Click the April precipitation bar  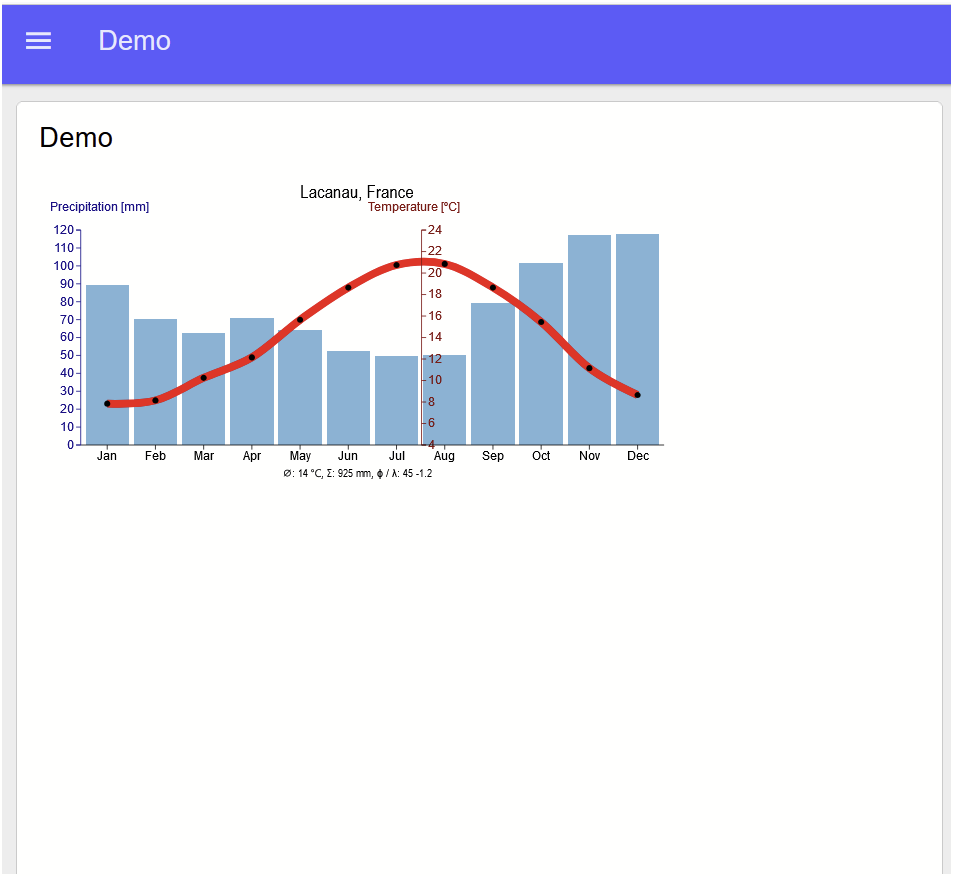click(252, 381)
